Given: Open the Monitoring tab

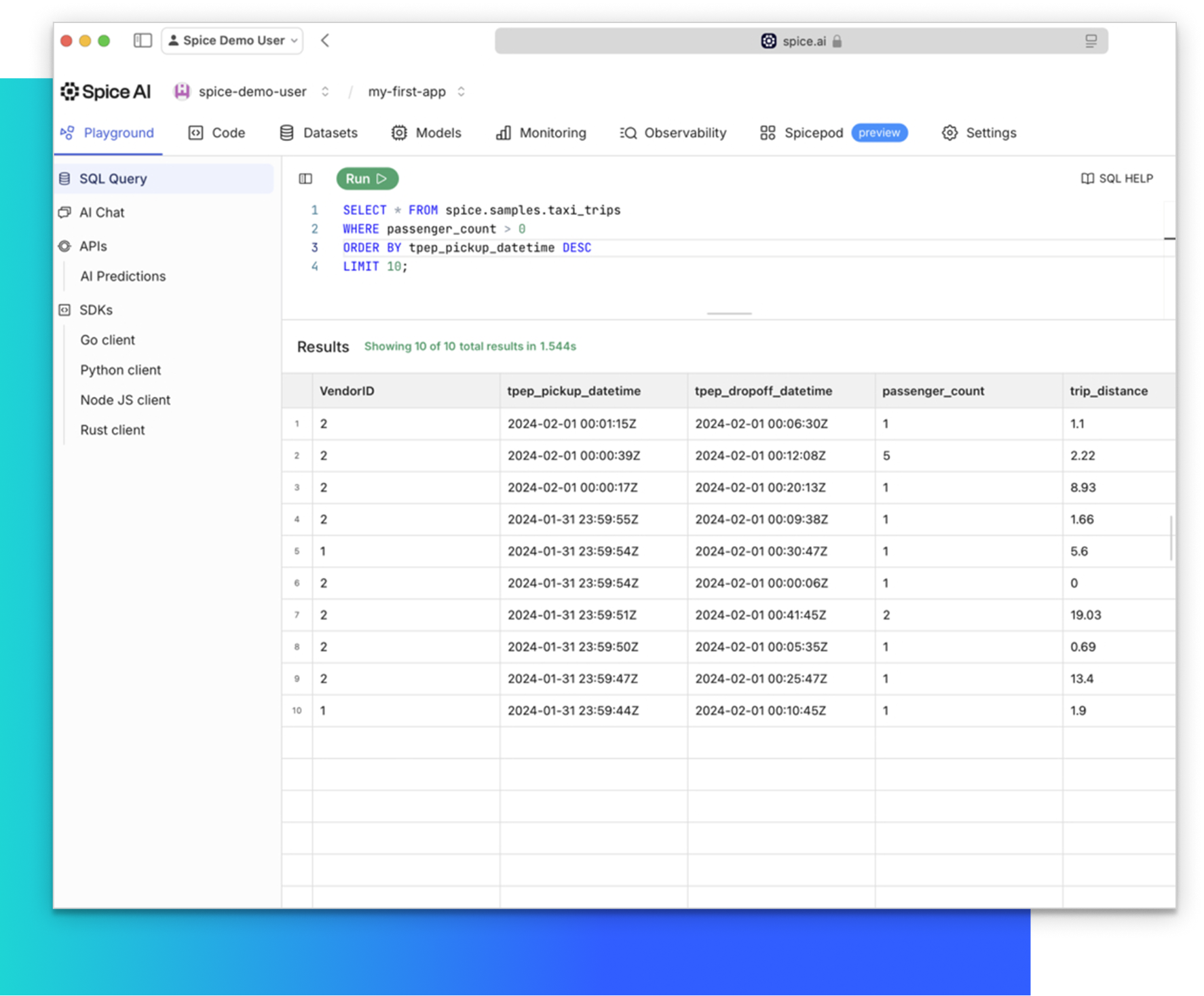Looking at the screenshot, I should click(x=542, y=133).
